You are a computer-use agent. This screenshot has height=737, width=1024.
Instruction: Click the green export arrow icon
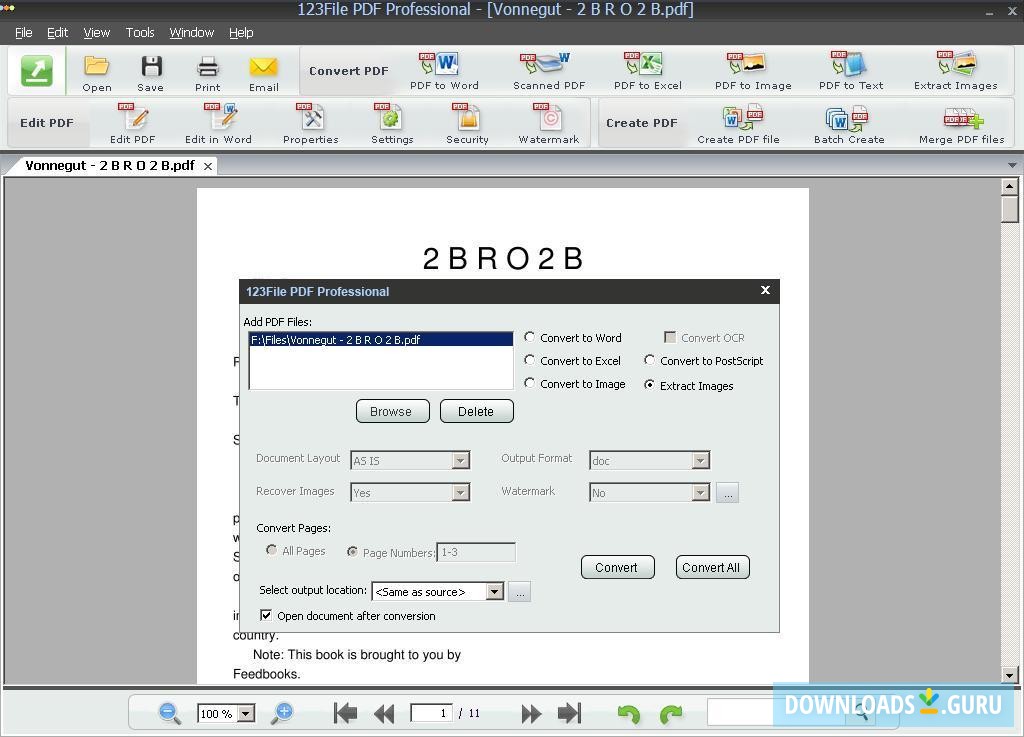point(37,71)
